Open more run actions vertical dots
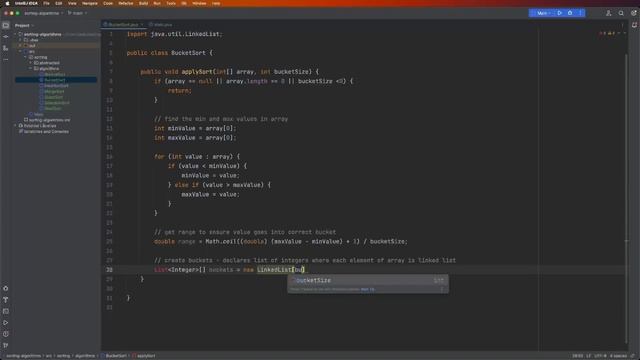The width and height of the screenshot is (640, 360). pyautogui.click(x=580, y=13)
